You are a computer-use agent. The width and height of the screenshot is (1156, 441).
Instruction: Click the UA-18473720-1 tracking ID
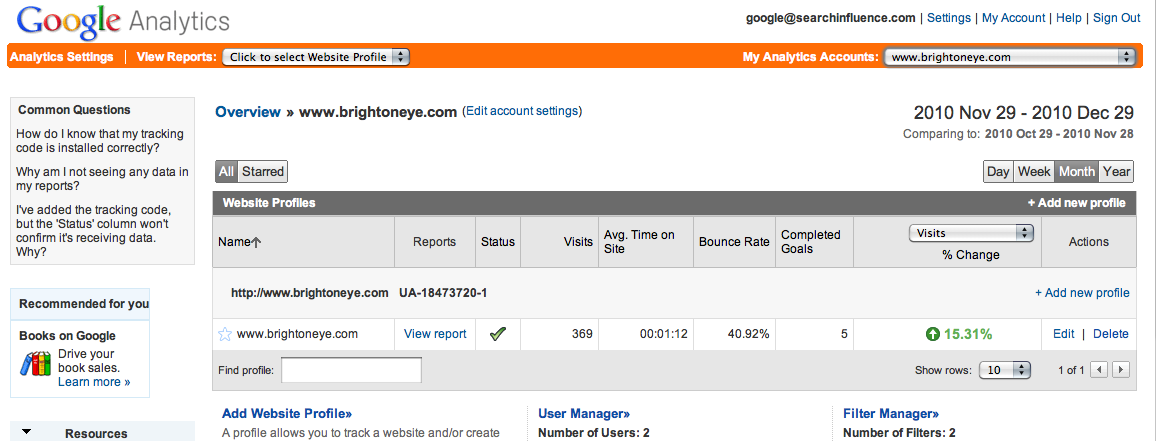443,293
